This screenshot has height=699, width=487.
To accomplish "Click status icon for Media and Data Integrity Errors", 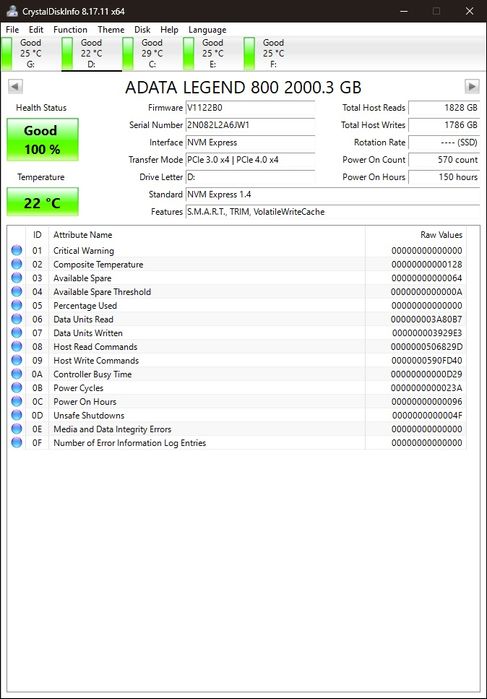I will (x=17, y=429).
